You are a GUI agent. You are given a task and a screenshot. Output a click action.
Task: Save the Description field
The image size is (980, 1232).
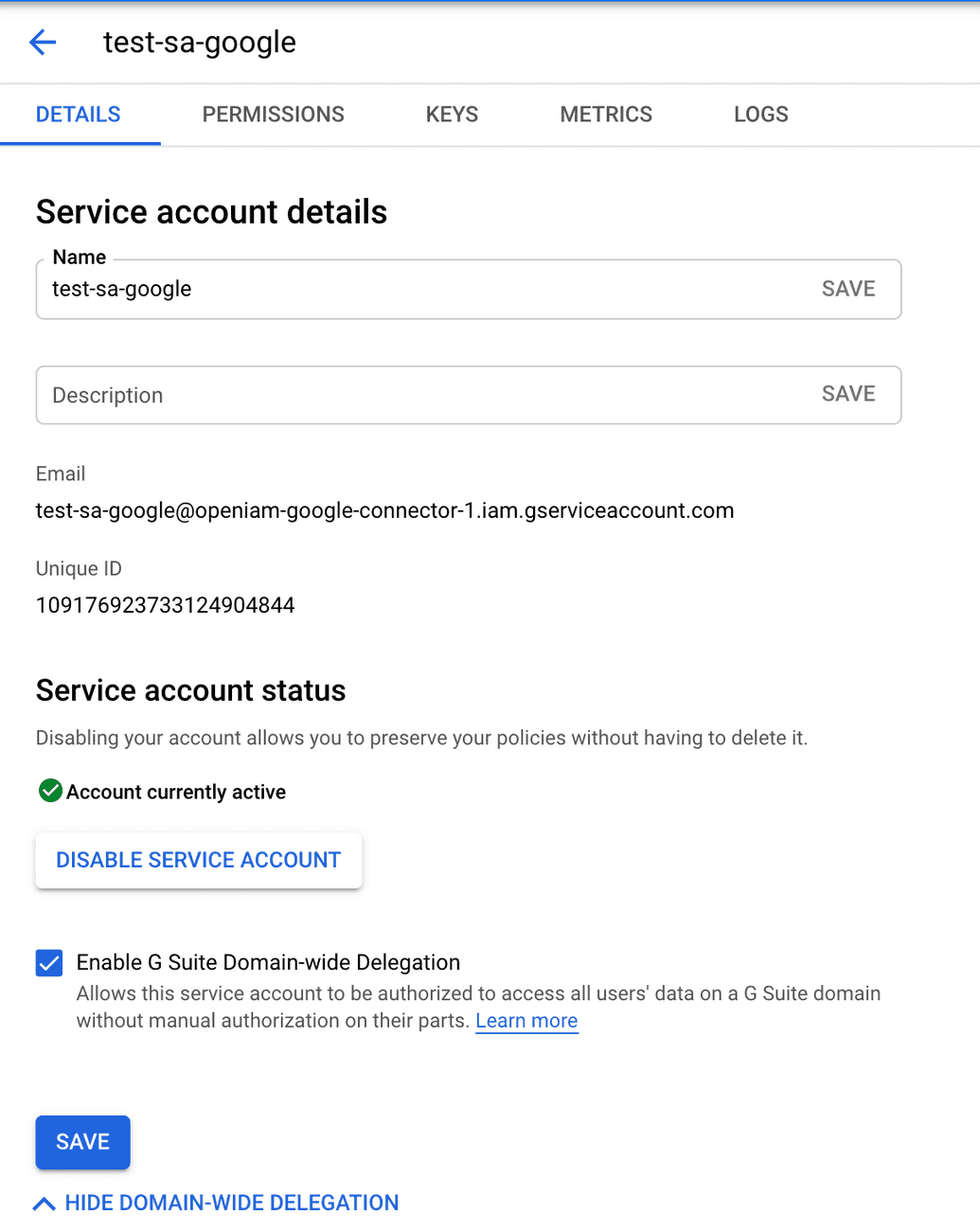click(847, 394)
